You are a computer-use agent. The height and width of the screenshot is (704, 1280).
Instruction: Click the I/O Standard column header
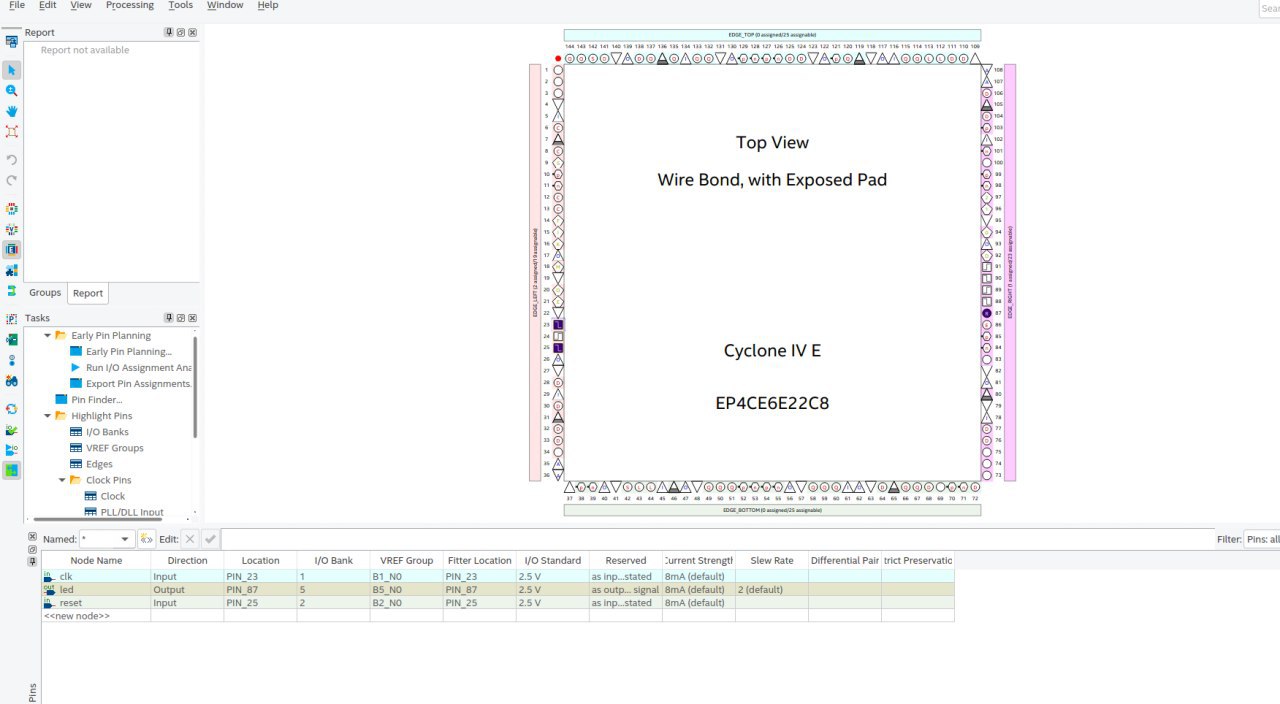tap(553, 561)
